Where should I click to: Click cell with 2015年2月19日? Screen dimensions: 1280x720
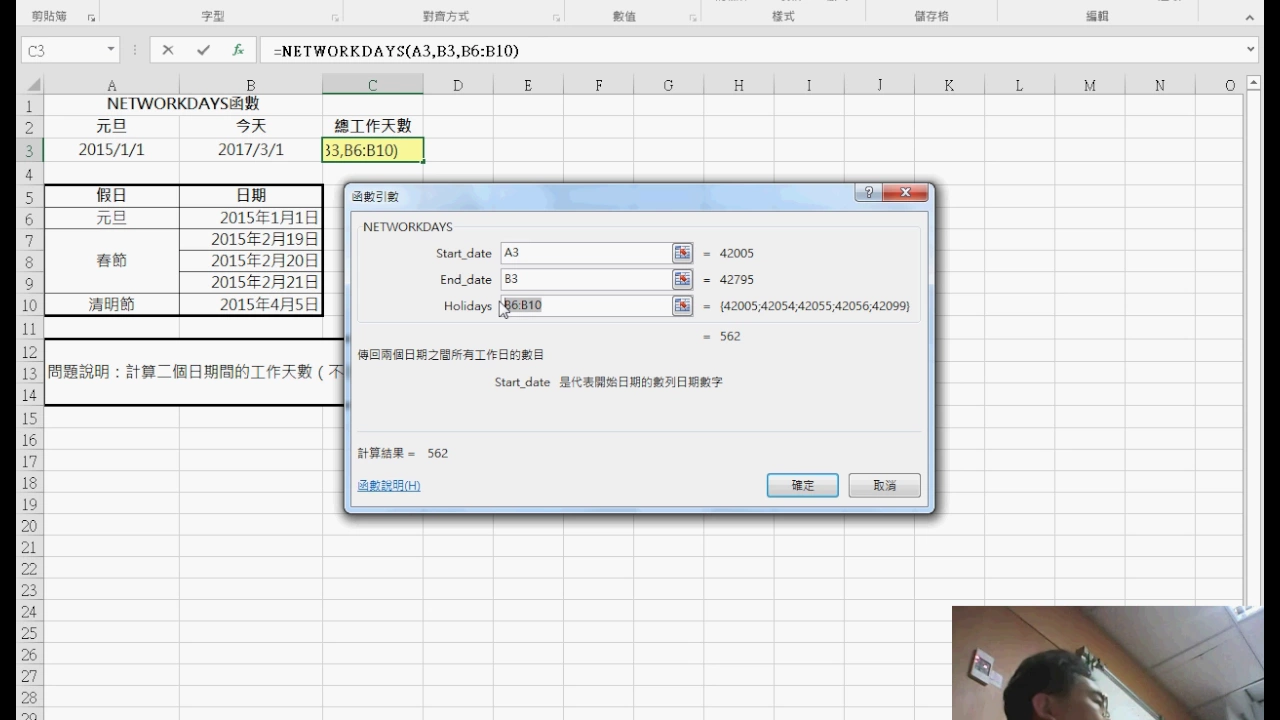[251, 239]
